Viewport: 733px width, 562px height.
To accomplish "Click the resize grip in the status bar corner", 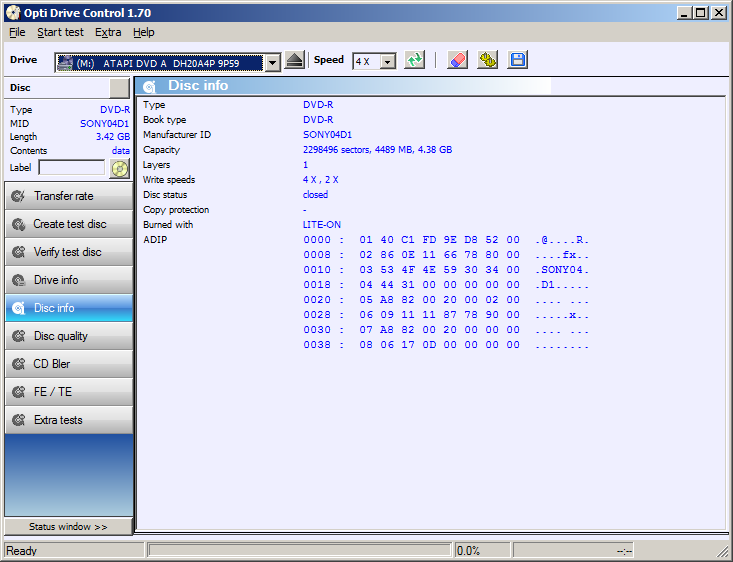I will click(723, 552).
